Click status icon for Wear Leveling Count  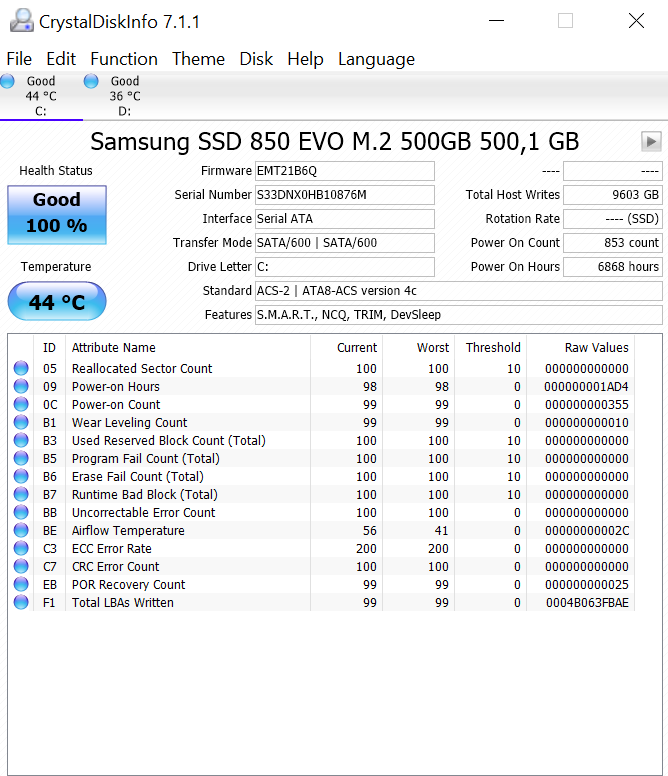(x=21, y=422)
